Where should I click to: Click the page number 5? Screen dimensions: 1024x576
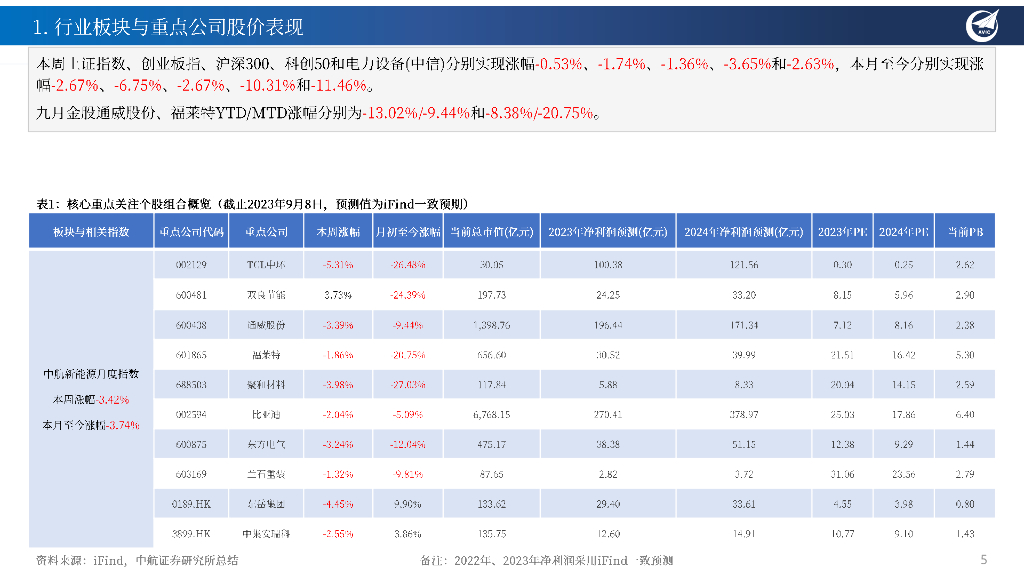click(x=984, y=560)
